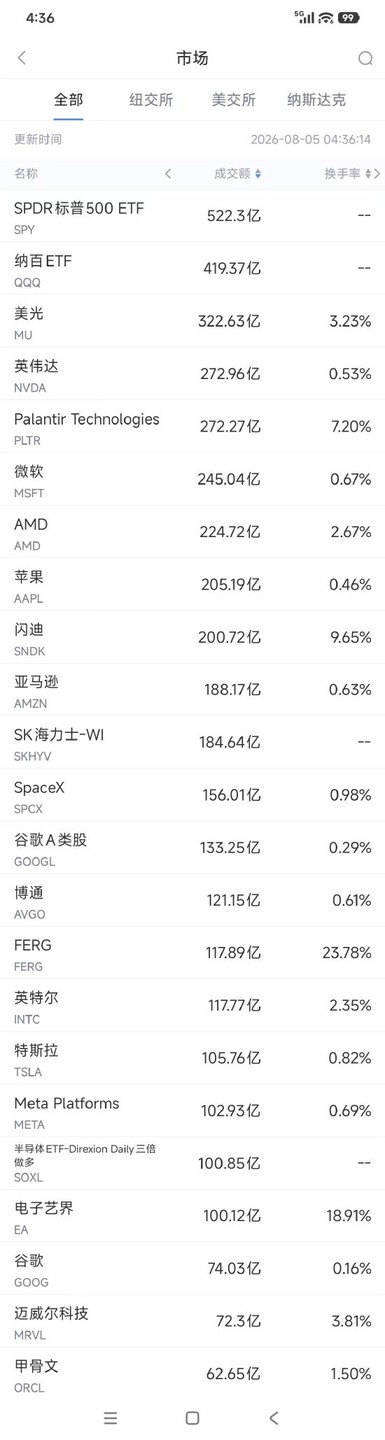Open the 特斯拉 TSLA stock row

tap(192, 1058)
